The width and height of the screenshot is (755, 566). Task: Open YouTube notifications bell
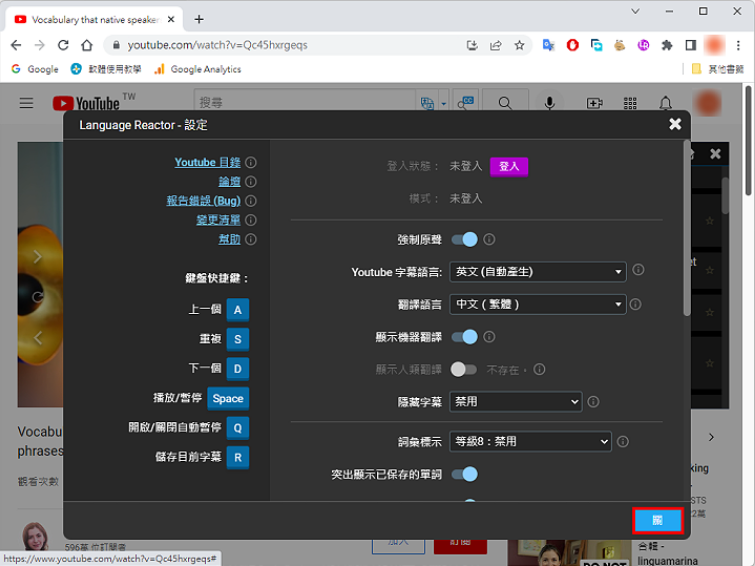(665, 103)
